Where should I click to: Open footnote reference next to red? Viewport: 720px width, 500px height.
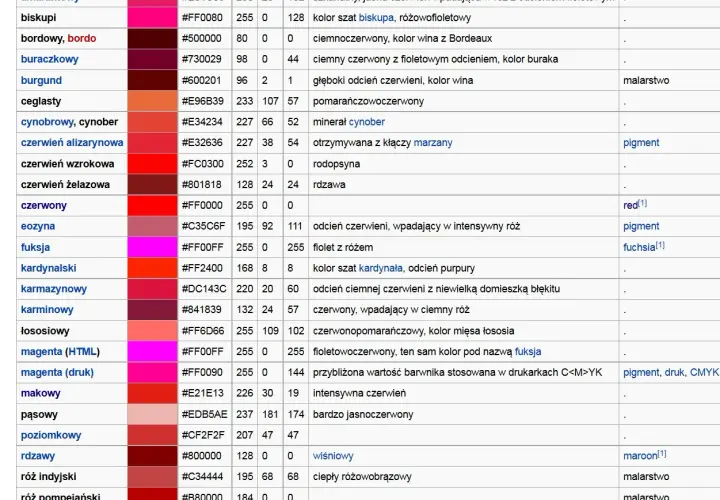[x=642, y=203]
